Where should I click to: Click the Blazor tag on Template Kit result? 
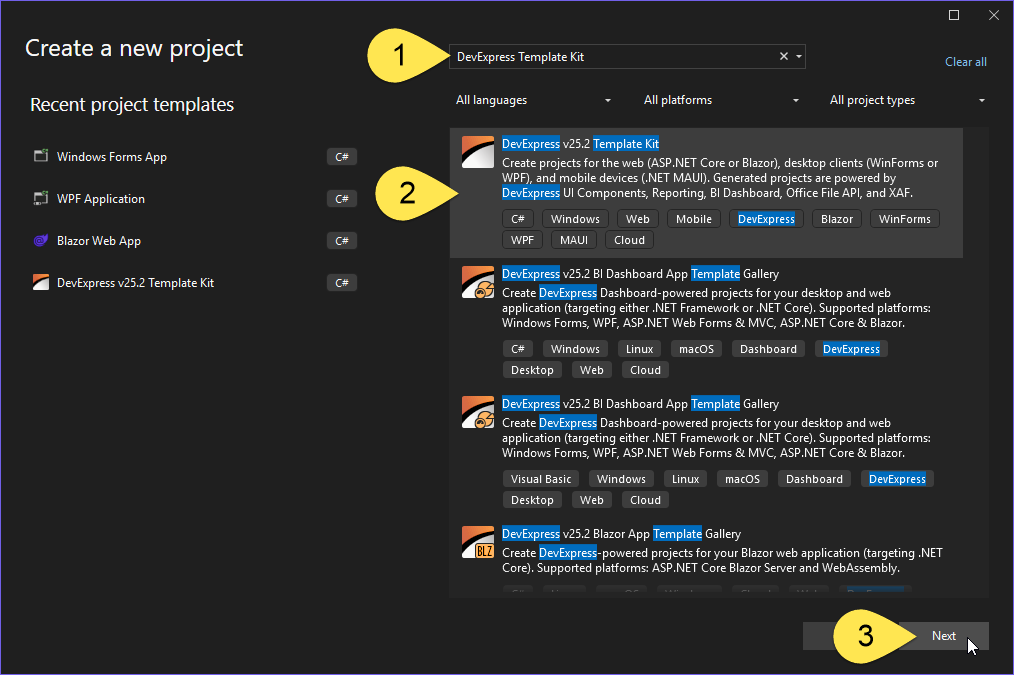pos(837,219)
